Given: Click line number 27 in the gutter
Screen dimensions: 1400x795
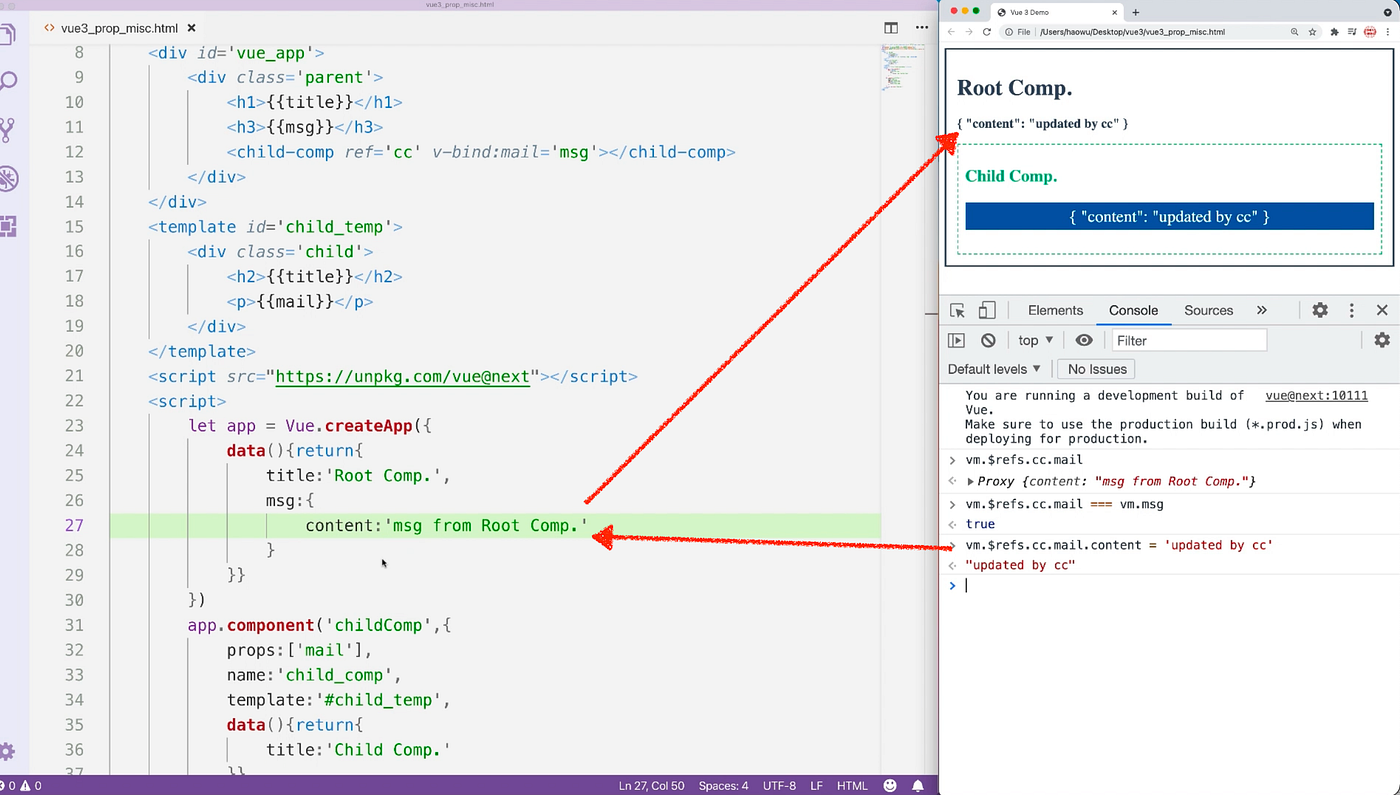Looking at the screenshot, I should point(73,526).
